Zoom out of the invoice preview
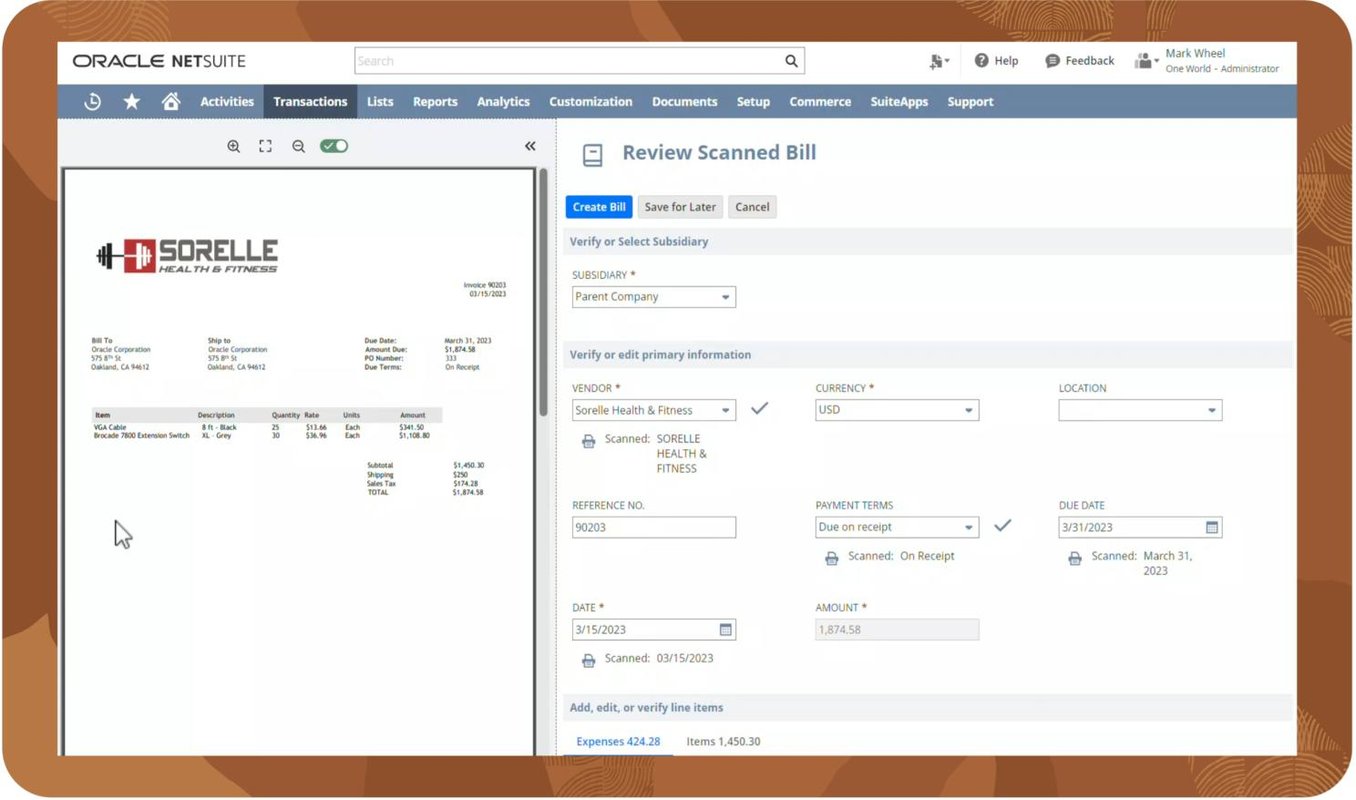This screenshot has width=1356, height=800. click(x=298, y=145)
